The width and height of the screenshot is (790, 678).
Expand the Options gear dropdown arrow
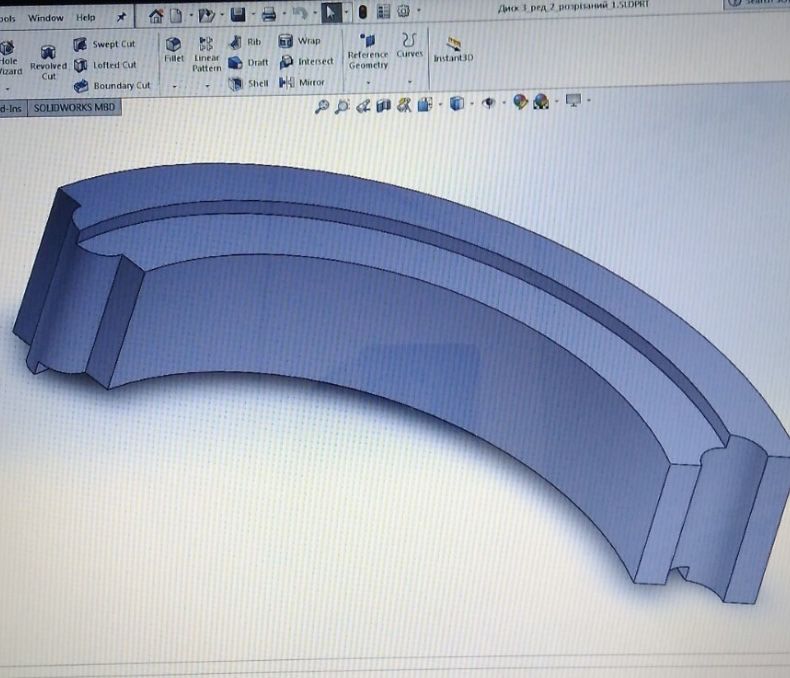[419, 10]
